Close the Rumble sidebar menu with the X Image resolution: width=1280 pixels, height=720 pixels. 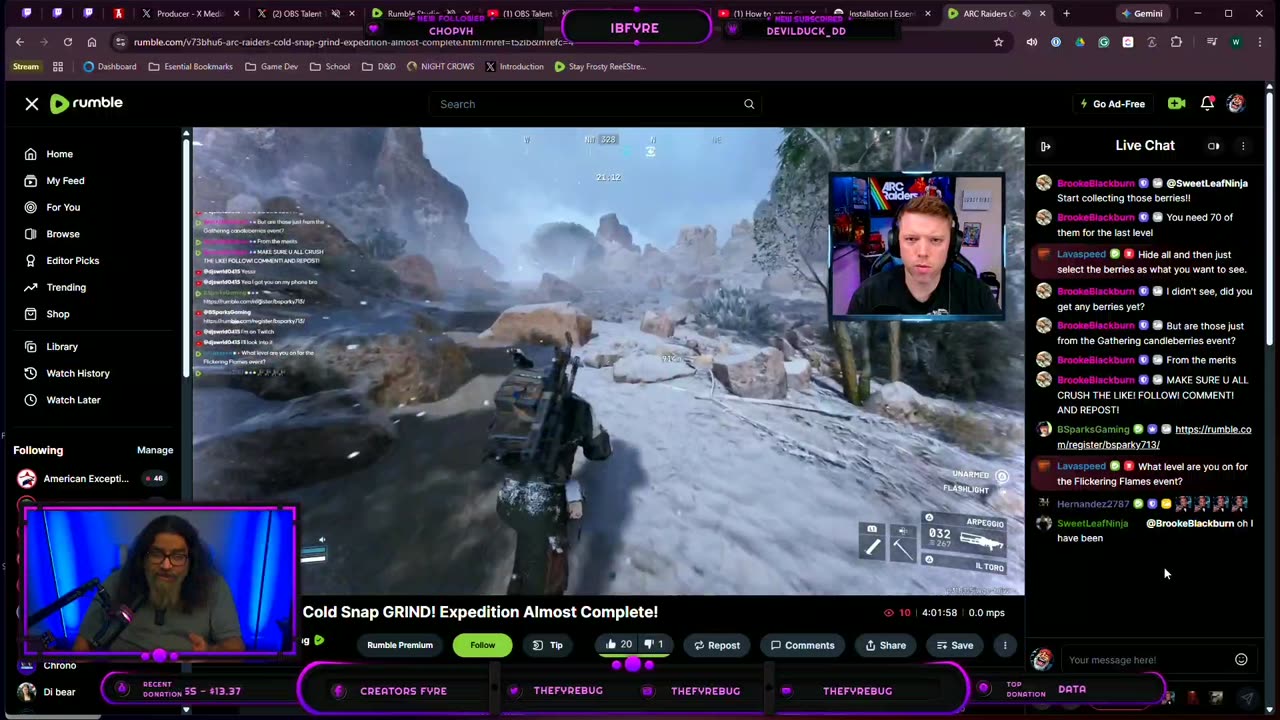(32, 104)
